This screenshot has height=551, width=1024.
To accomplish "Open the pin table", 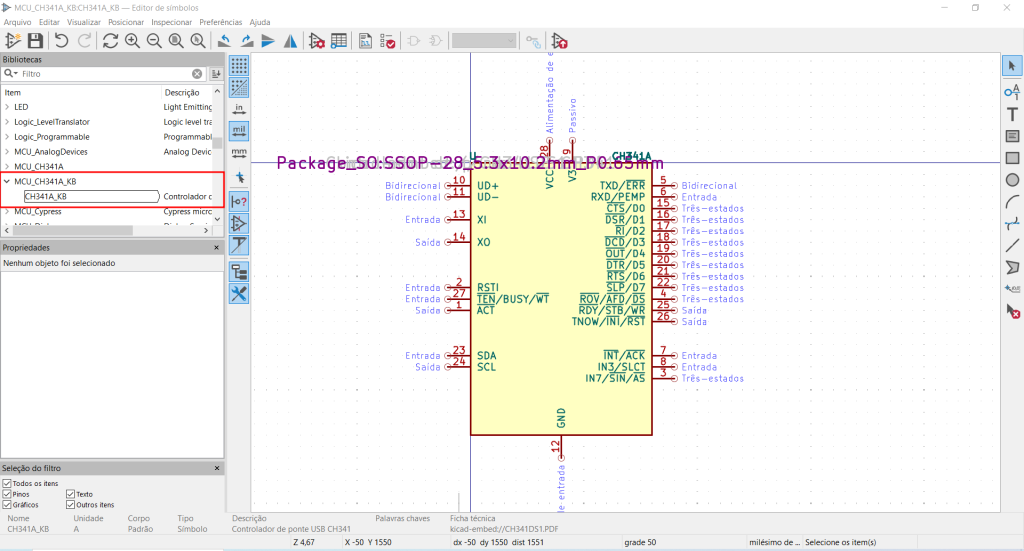I will (x=339, y=41).
